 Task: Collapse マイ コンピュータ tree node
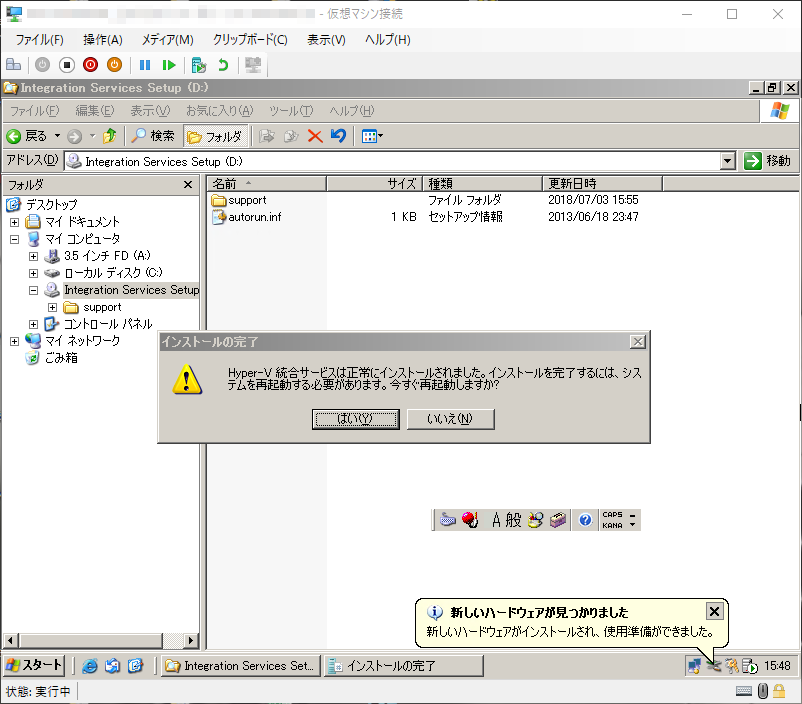coord(14,239)
